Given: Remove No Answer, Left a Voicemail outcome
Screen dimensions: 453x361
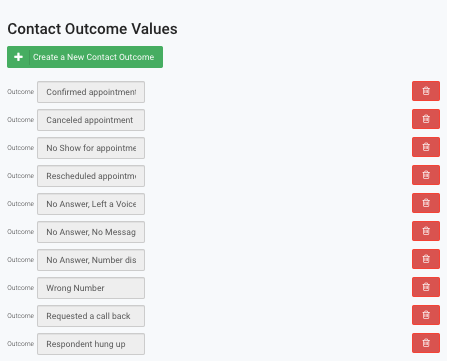Looking at the screenshot, I should [x=426, y=203].
